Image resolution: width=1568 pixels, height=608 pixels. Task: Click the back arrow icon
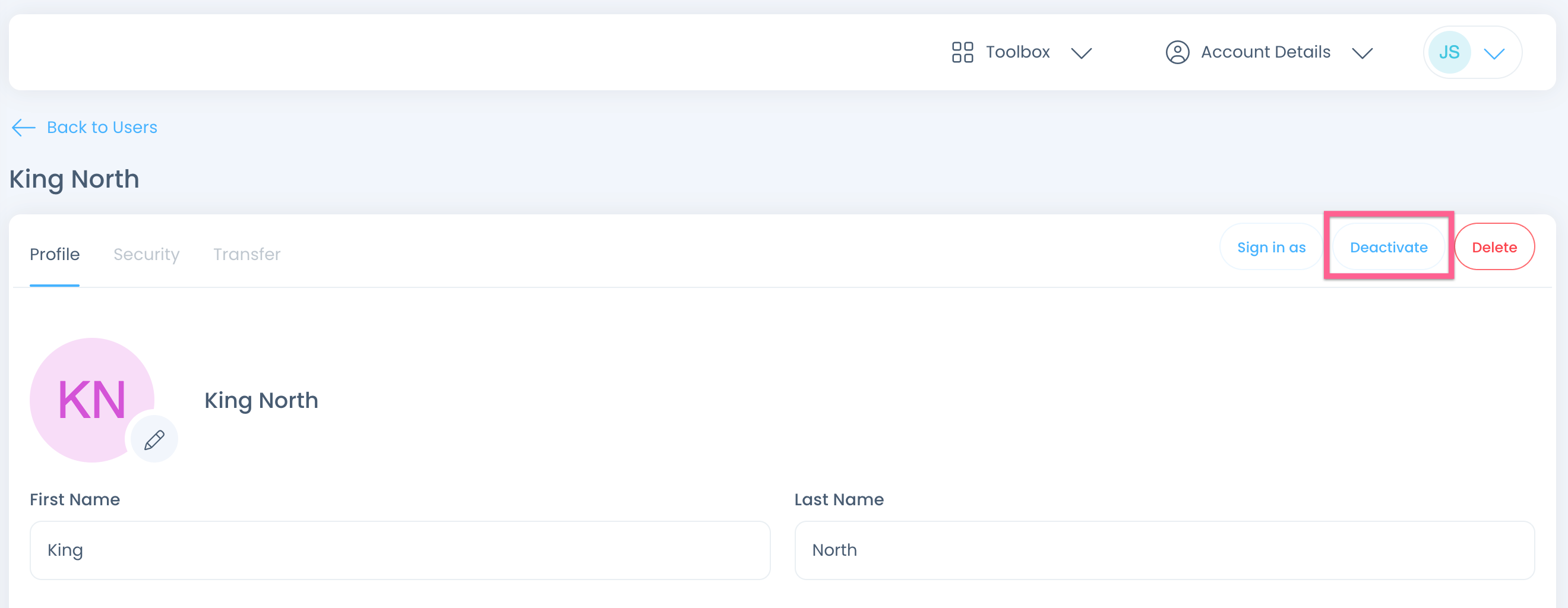coord(24,127)
